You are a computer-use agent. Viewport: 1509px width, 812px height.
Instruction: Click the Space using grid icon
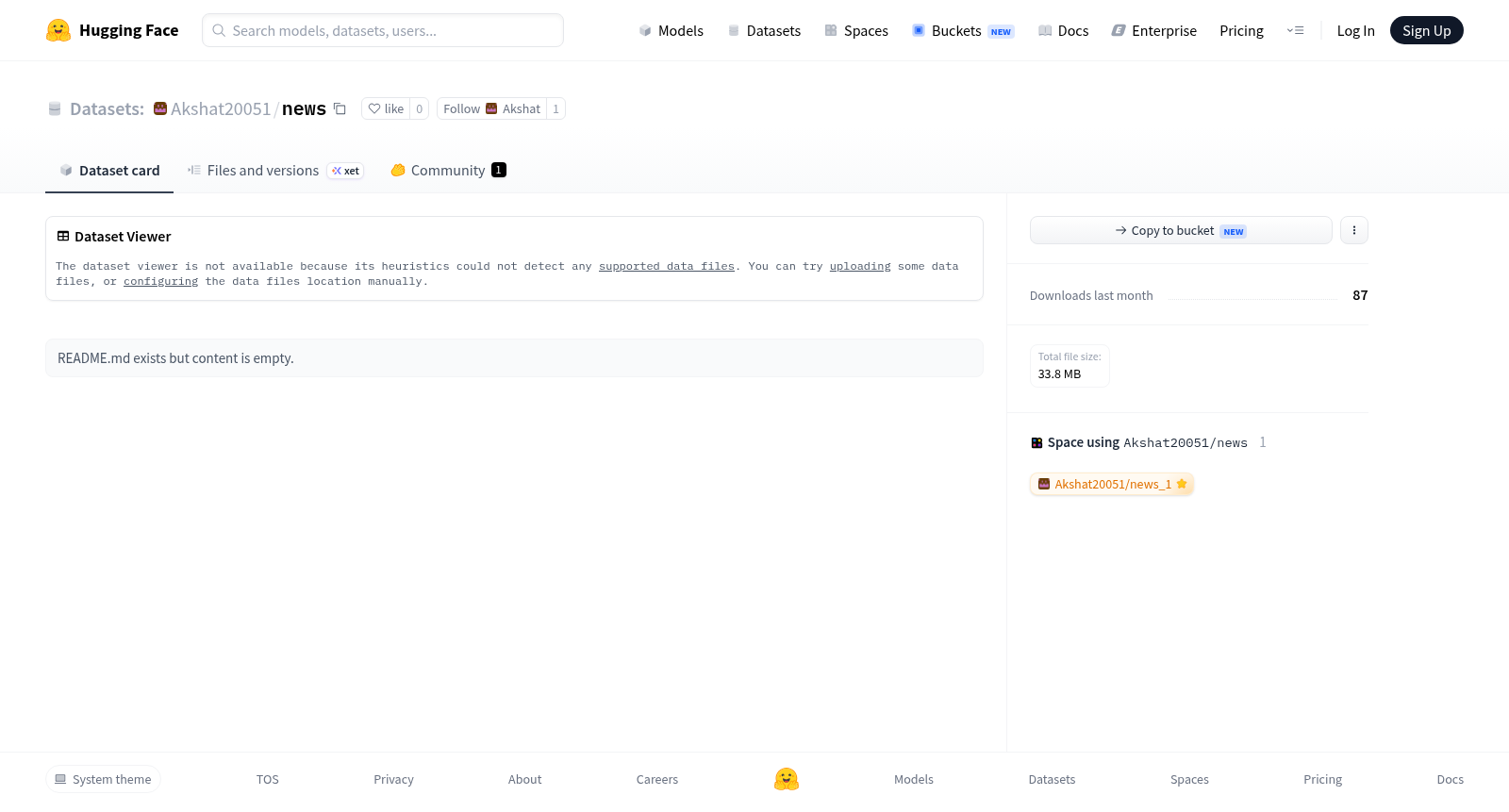[1036, 442]
